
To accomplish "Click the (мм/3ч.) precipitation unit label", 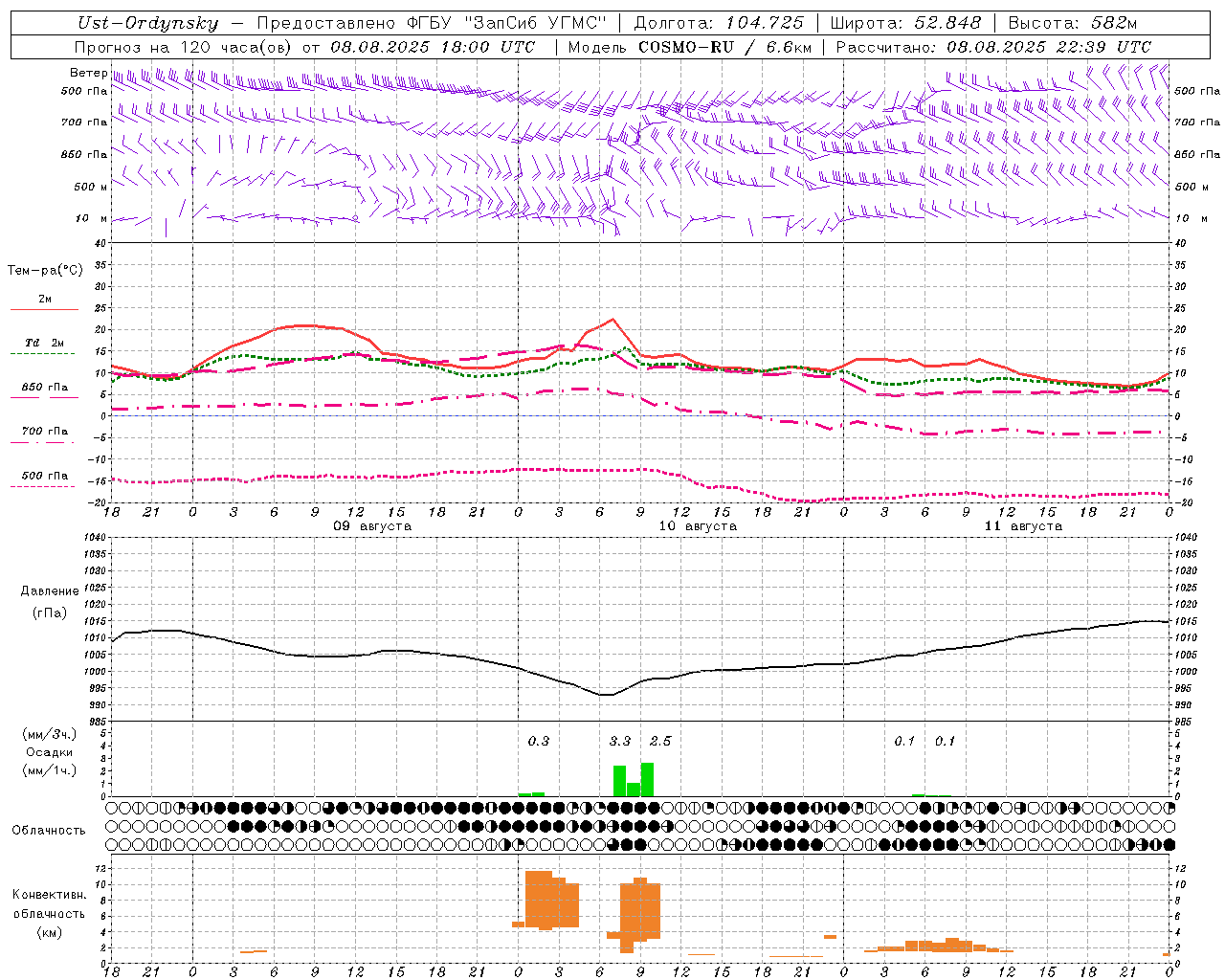I will click(x=50, y=734).
